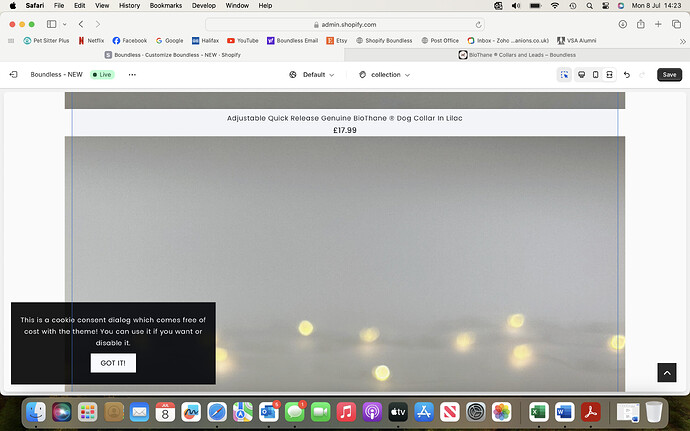Open the collection template dropdown

click(x=385, y=75)
